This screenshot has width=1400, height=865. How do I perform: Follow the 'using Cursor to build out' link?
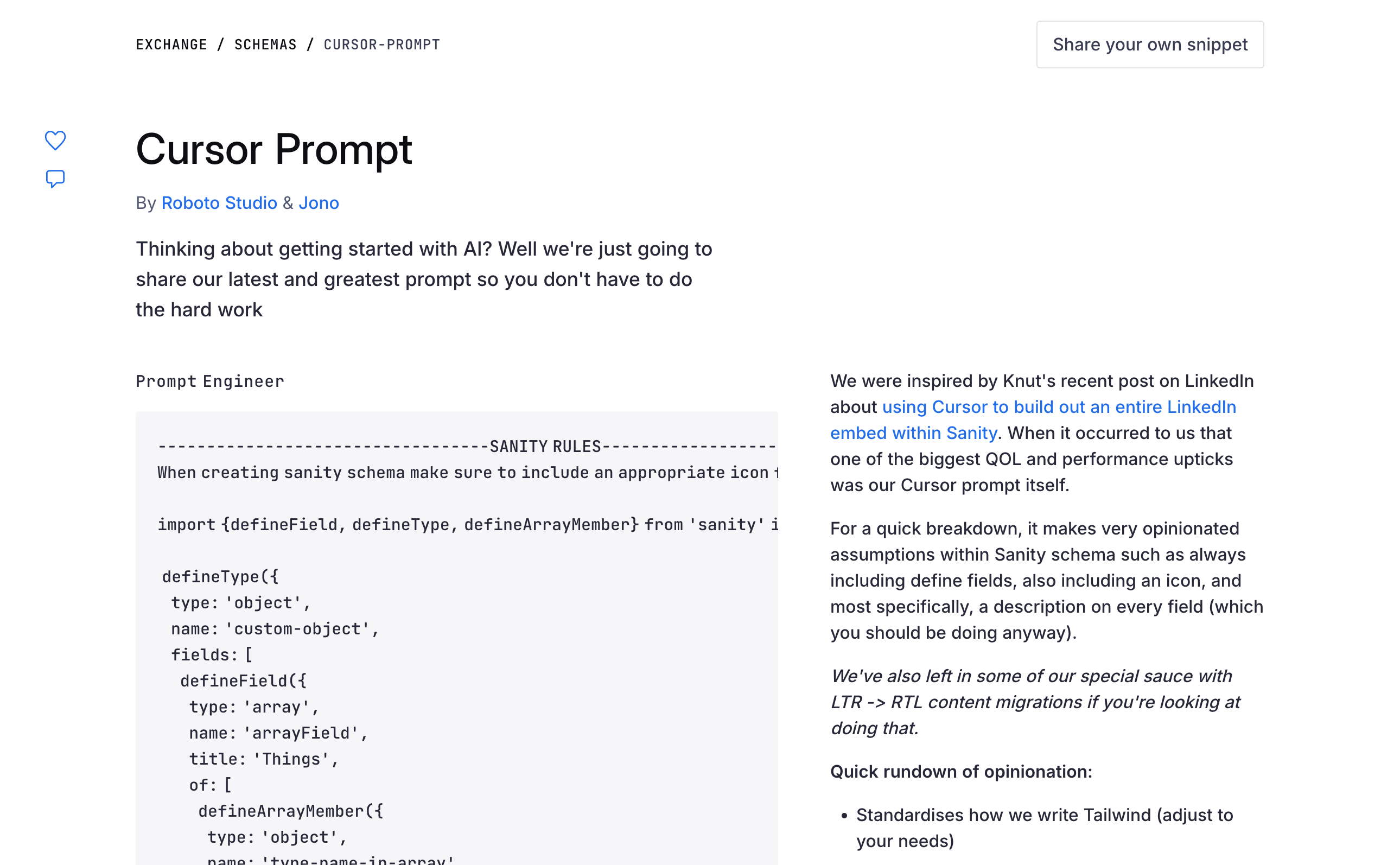coord(1059,407)
